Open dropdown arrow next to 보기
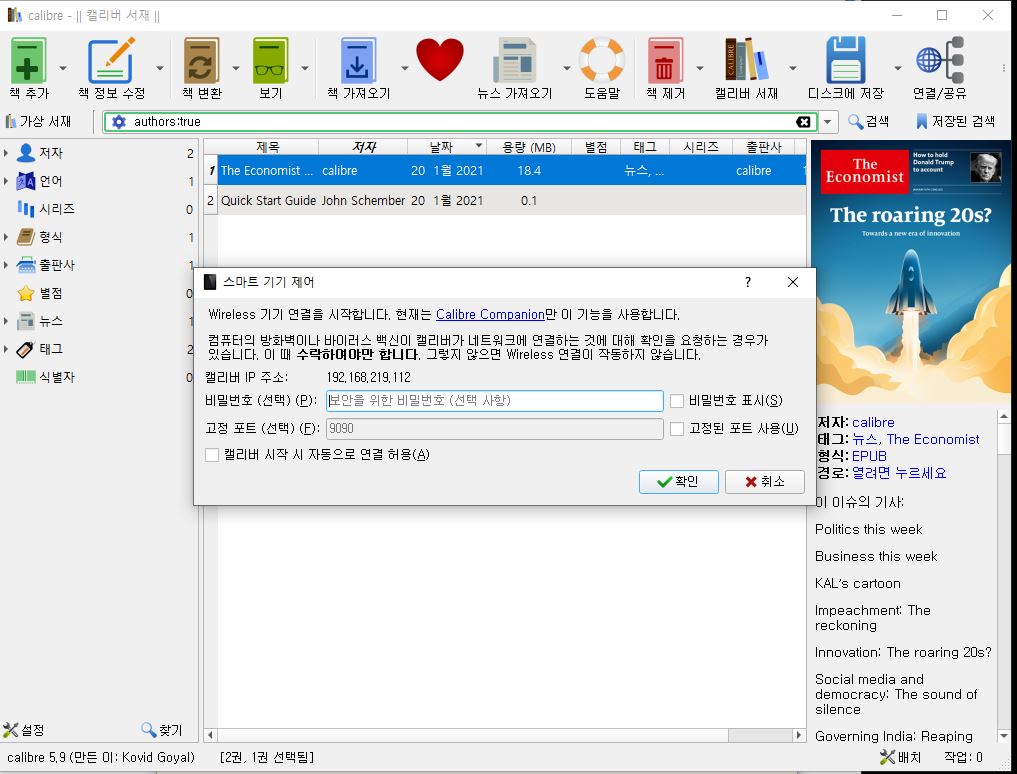1017x774 pixels. 304,67
